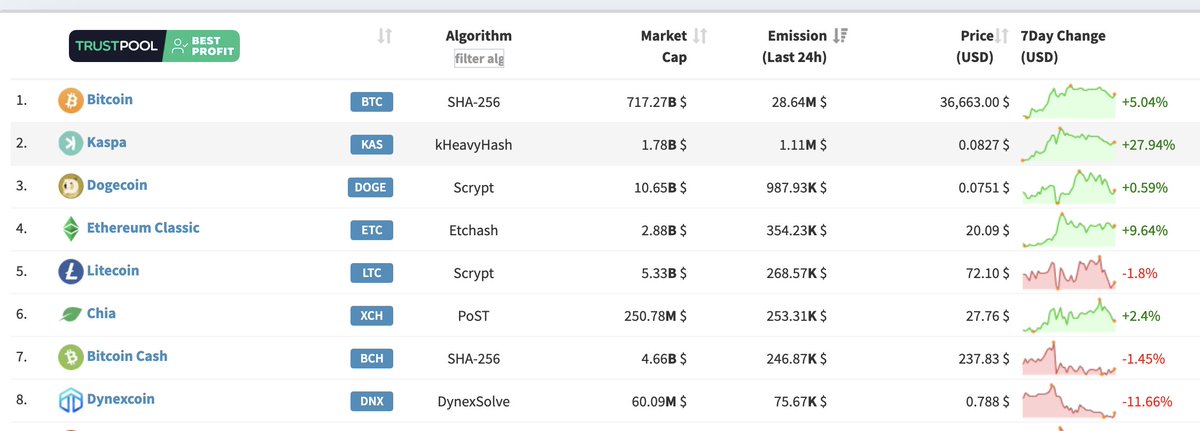The image size is (1200, 431).
Task: Click the Scrypt algorithm in Dogecoin row
Action: click(x=474, y=187)
